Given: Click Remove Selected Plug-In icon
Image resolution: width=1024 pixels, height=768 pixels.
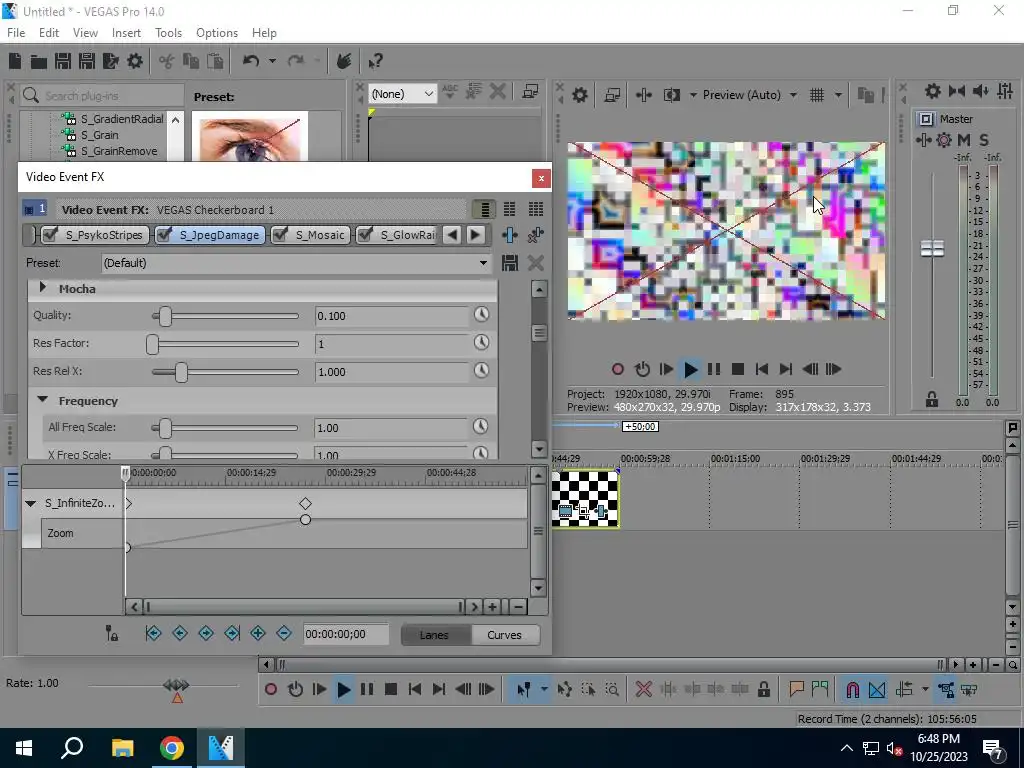Looking at the screenshot, I should [x=536, y=235].
